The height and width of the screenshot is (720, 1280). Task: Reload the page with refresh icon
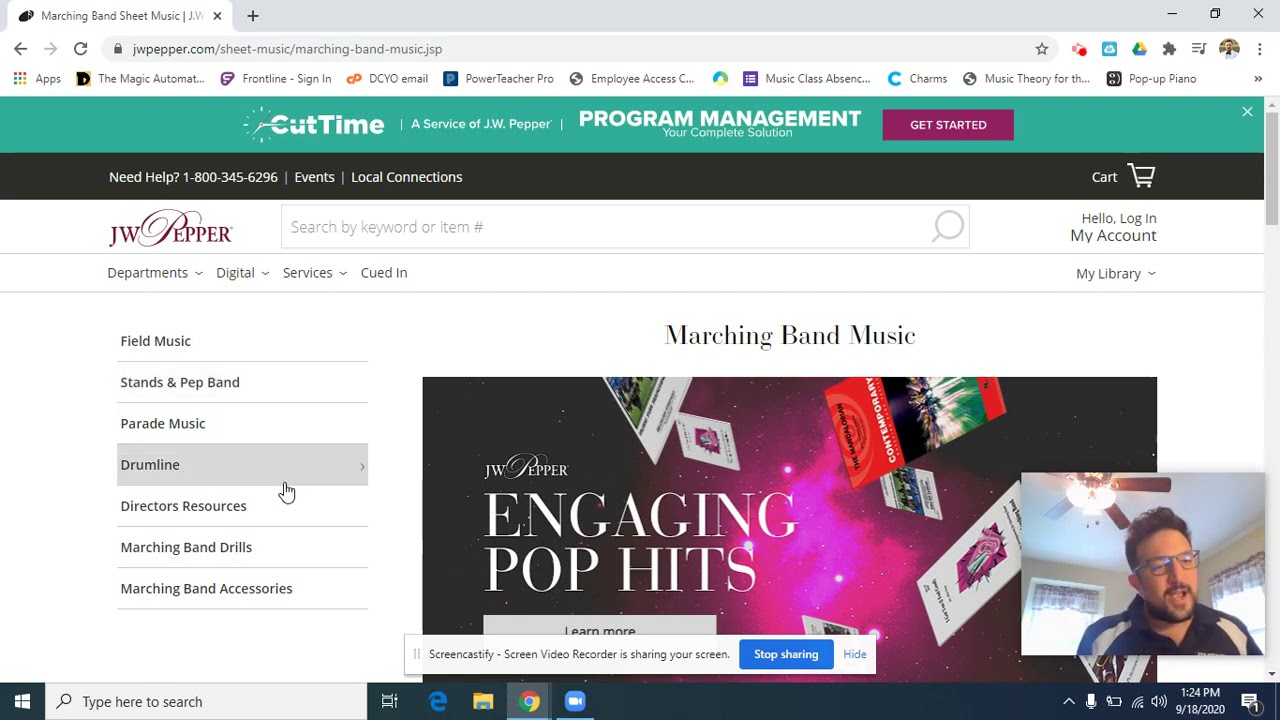point(80,48)
